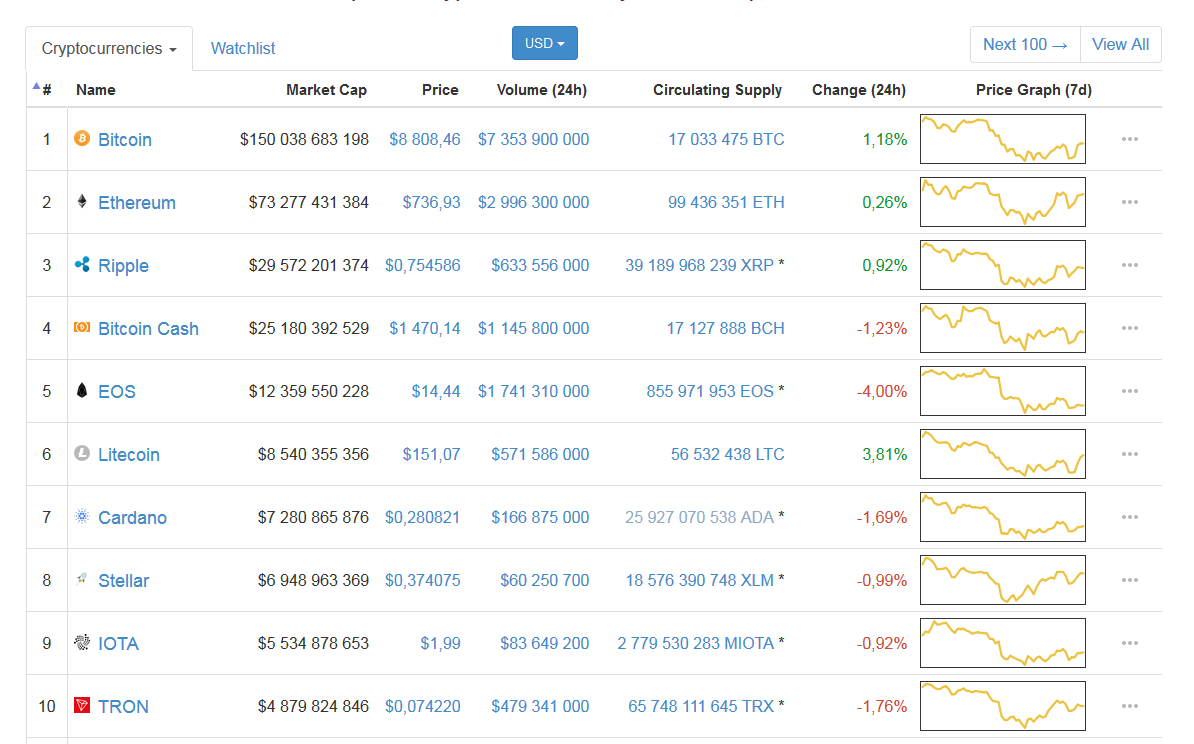Click Stellar price $0,374075
This screenshot has width=1194, height=744.
coord(423,580)
